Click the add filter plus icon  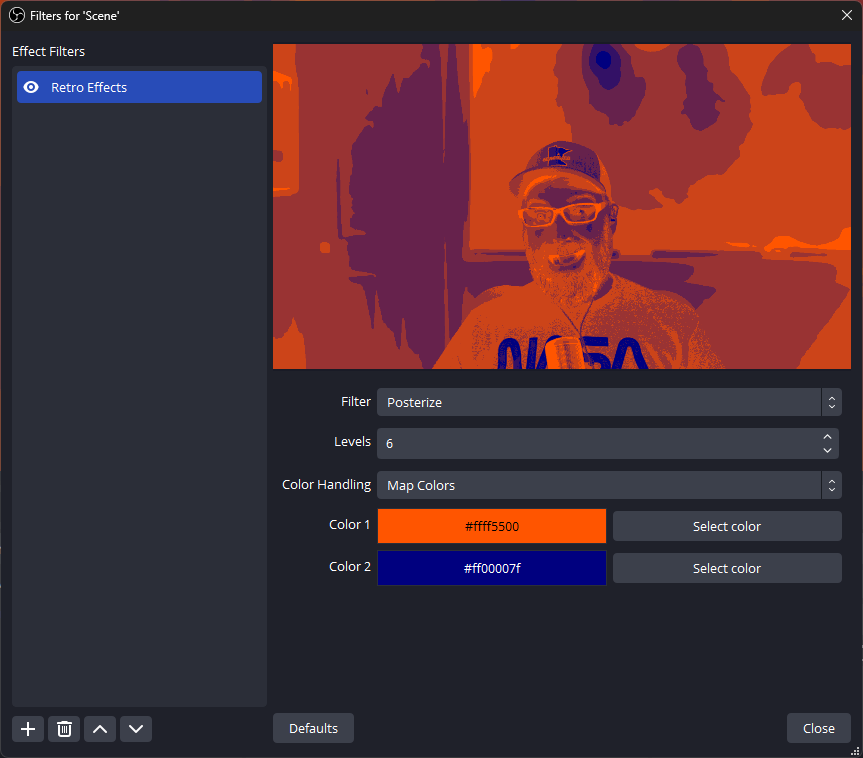(28, 729)
